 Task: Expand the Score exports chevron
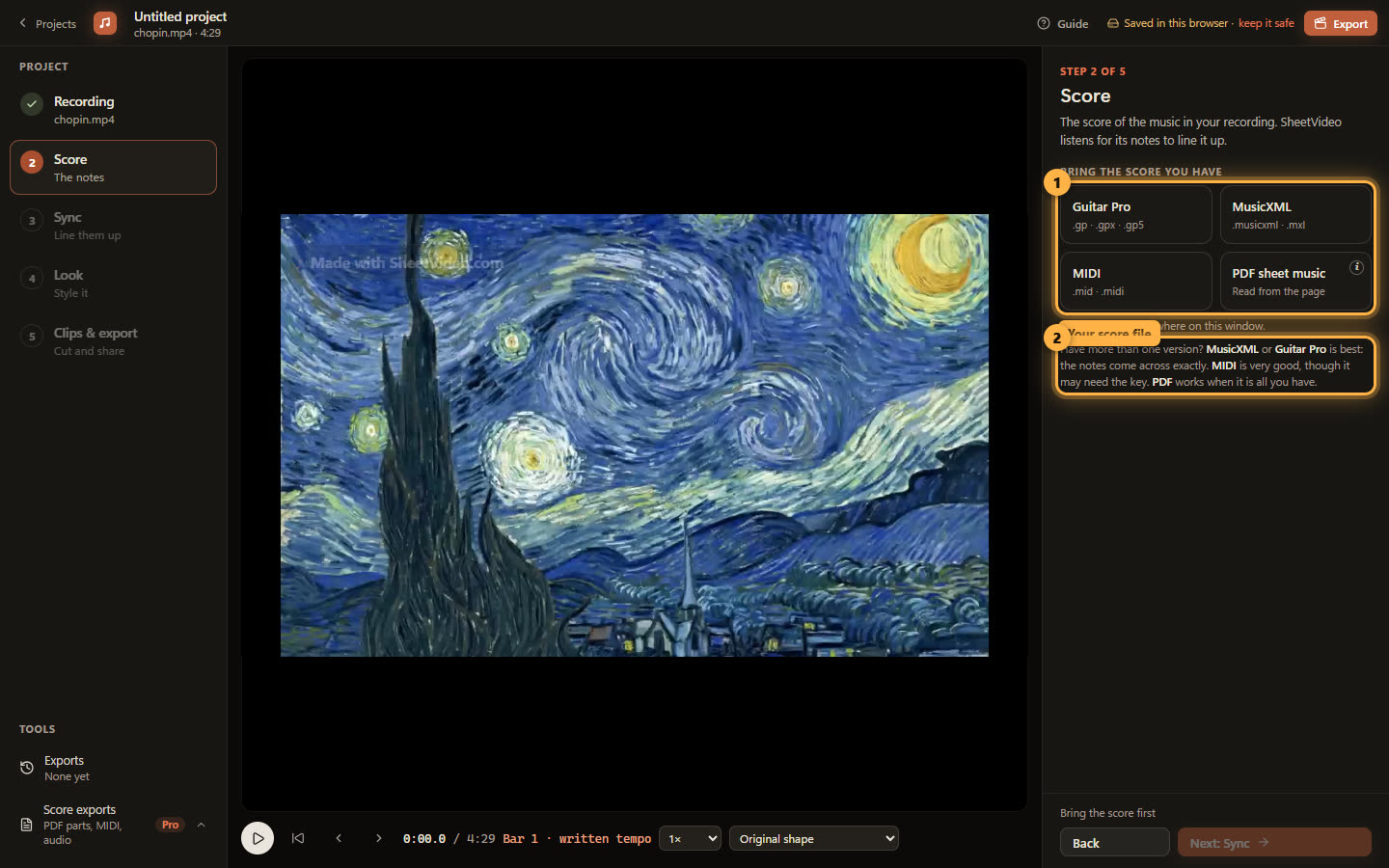tap(201, 825)
